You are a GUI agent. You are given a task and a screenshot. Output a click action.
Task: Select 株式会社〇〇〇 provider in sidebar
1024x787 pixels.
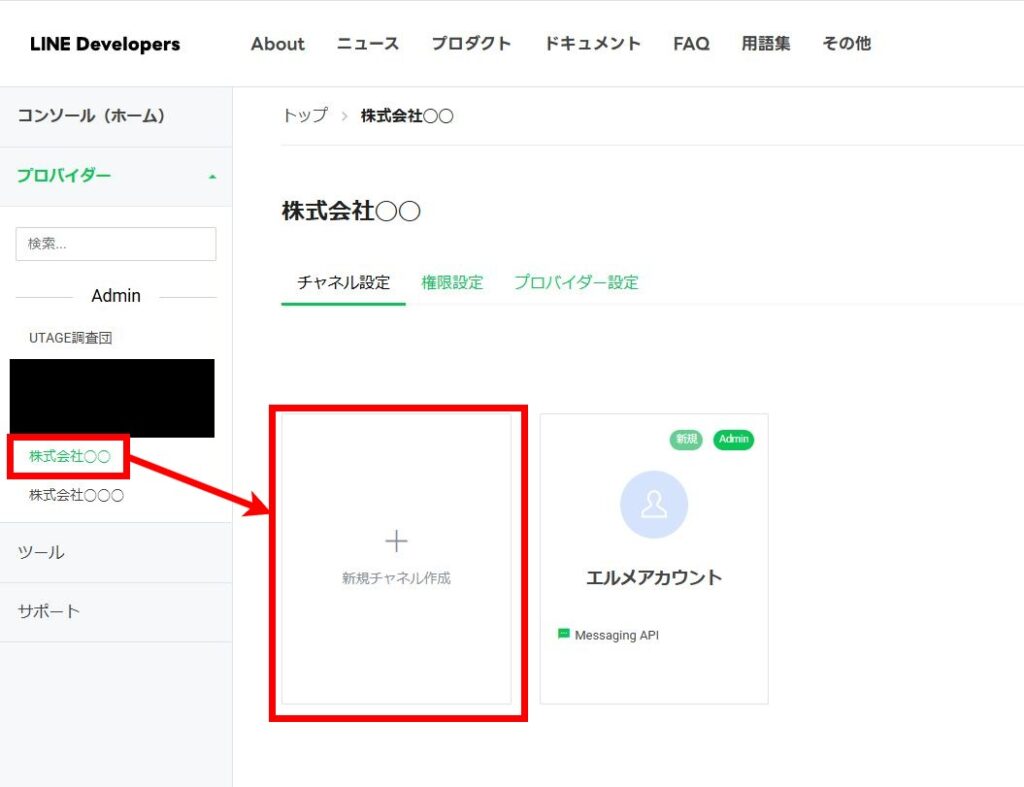pos(76,495)
